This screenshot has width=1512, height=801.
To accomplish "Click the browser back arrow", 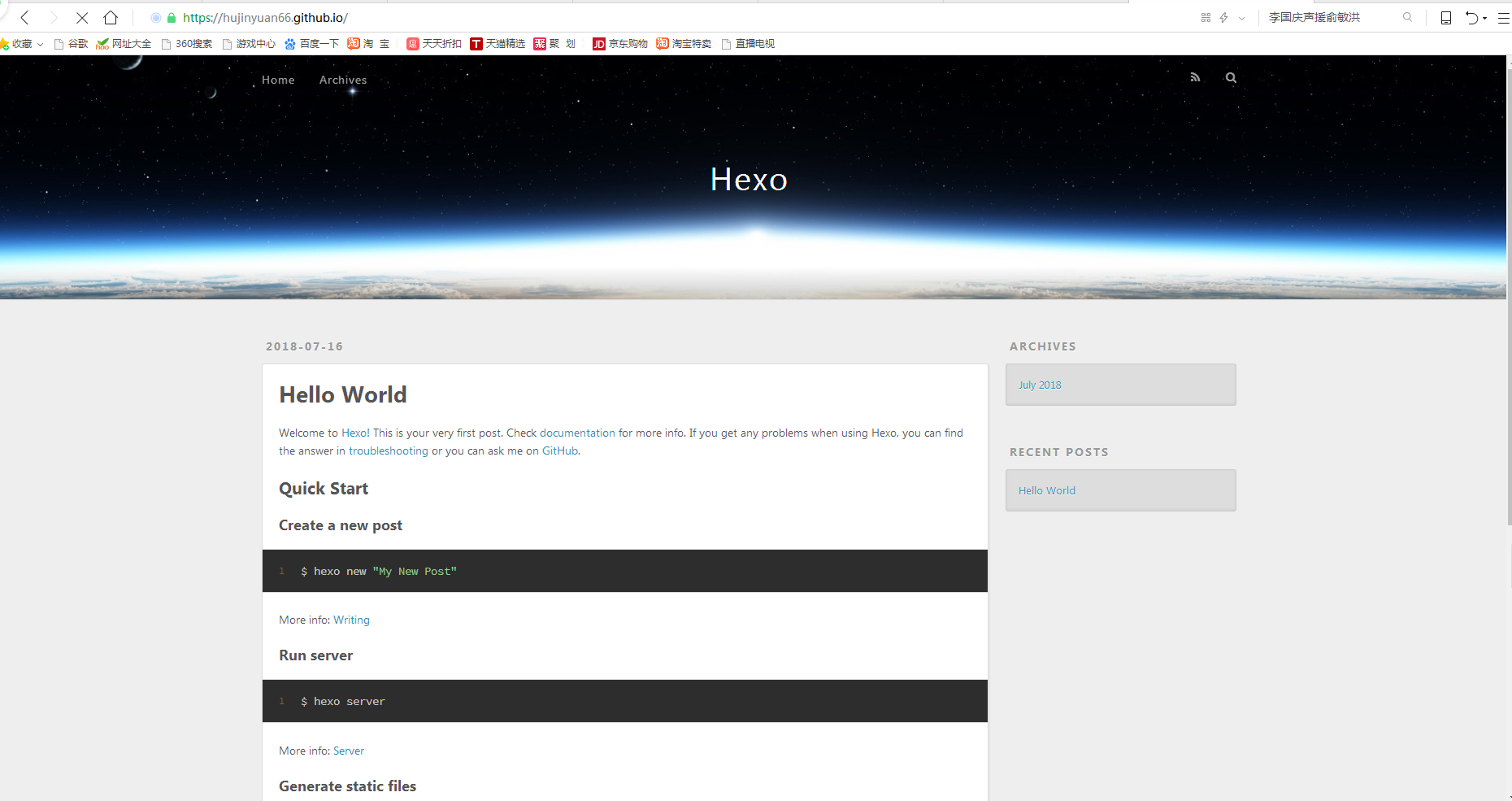I will tap(25, 18).
